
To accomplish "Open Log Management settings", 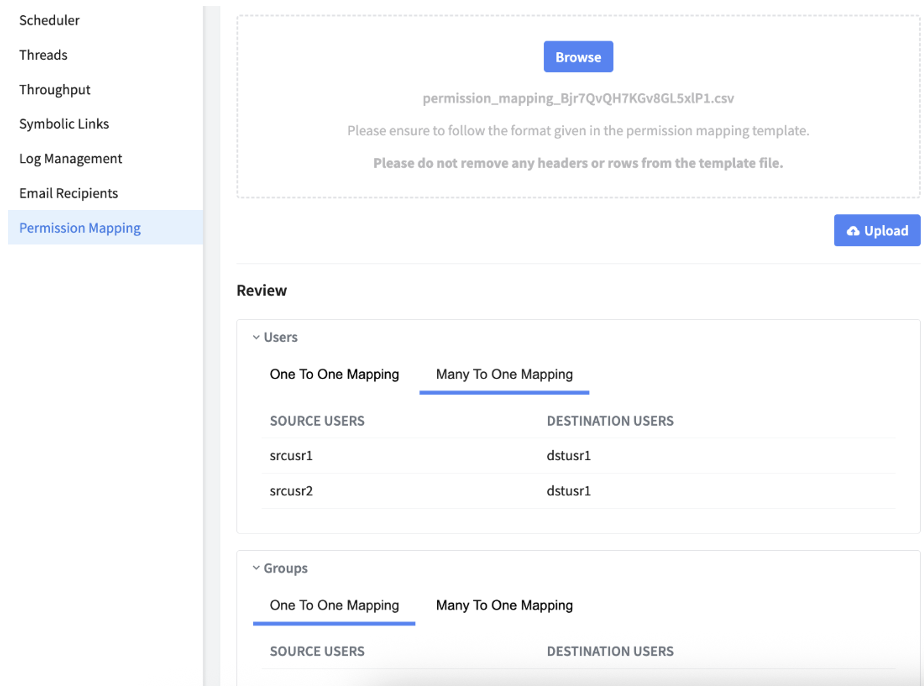I will coord(70,159).
